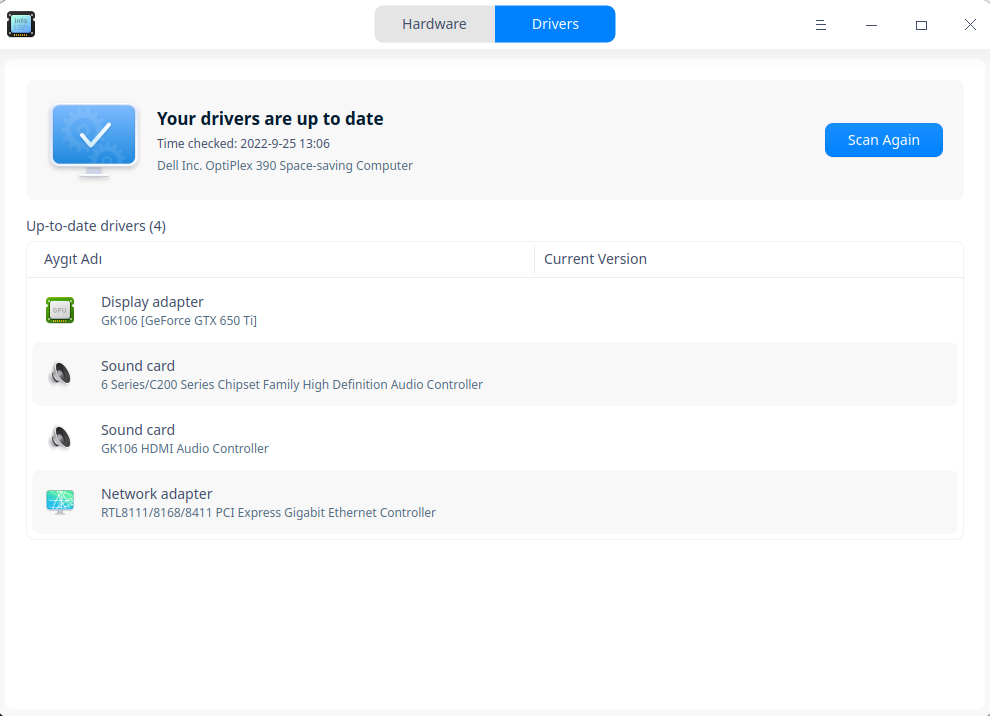Click the chipset sound card speaker icon

[x=60, y=374]
